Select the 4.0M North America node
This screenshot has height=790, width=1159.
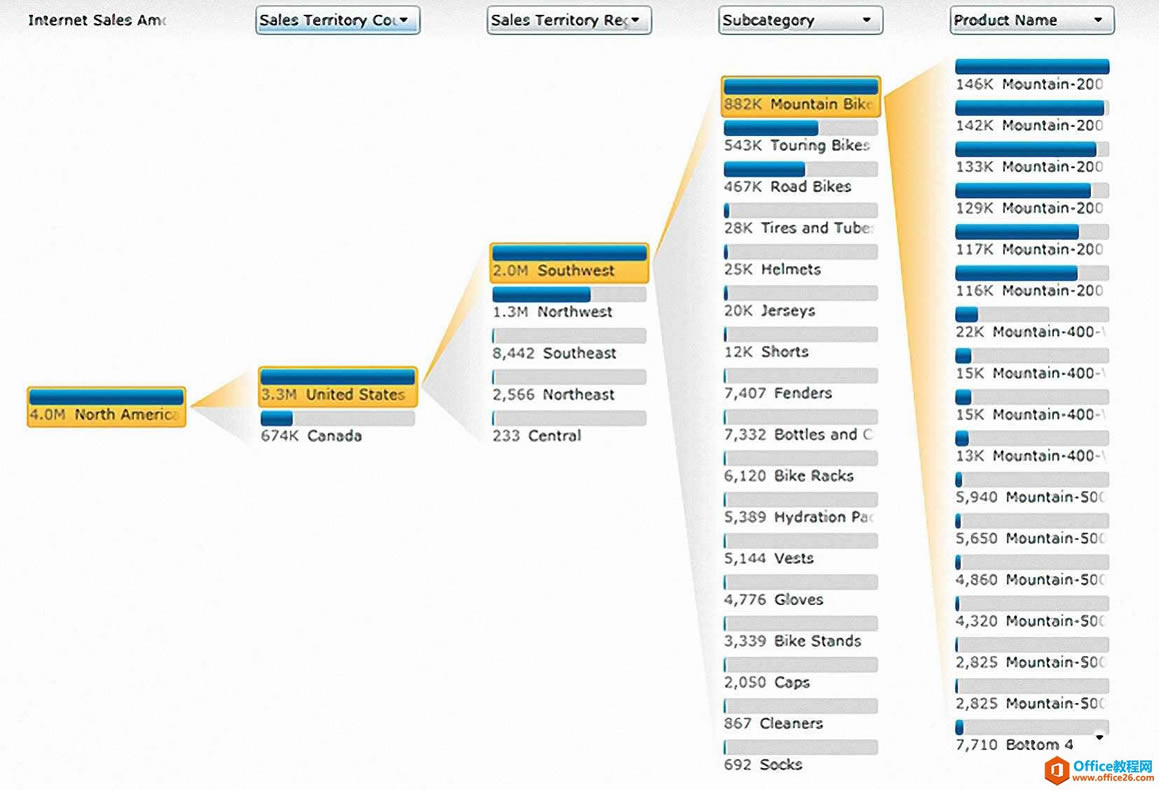point(106,407)
